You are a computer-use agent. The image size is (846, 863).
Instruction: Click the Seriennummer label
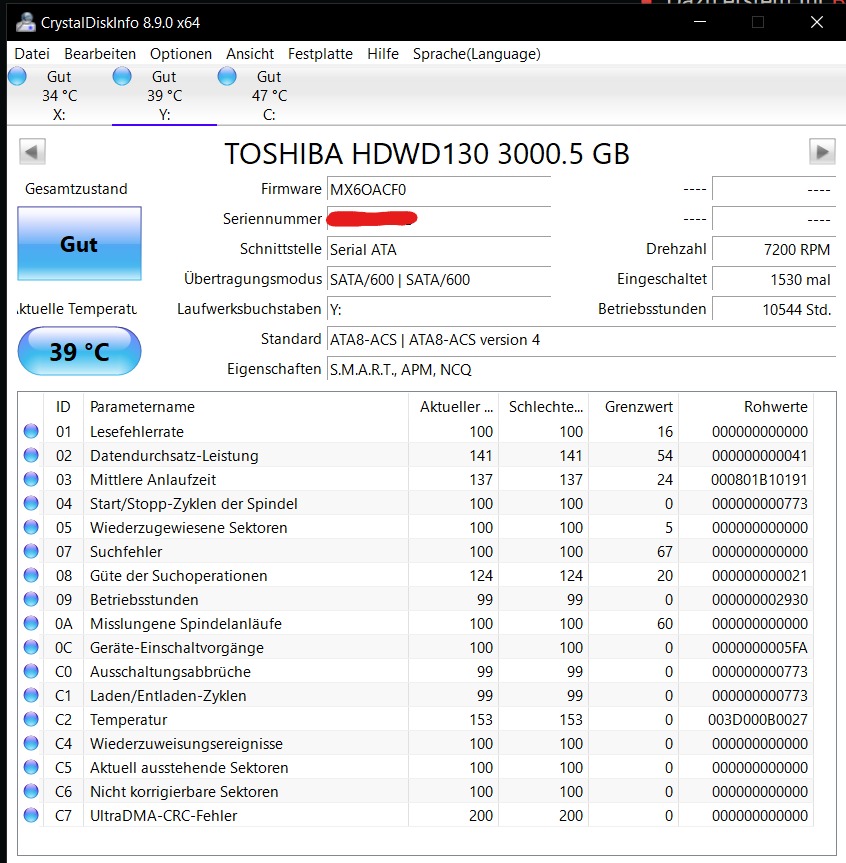(272, 219)
